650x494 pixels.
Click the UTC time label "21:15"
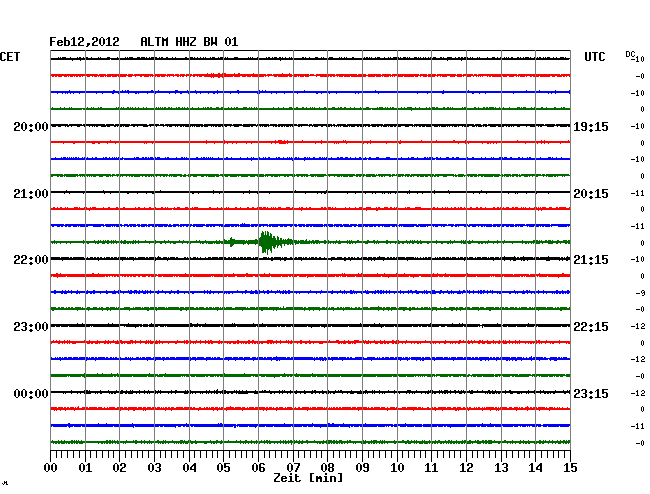click(x=591, y=260)
